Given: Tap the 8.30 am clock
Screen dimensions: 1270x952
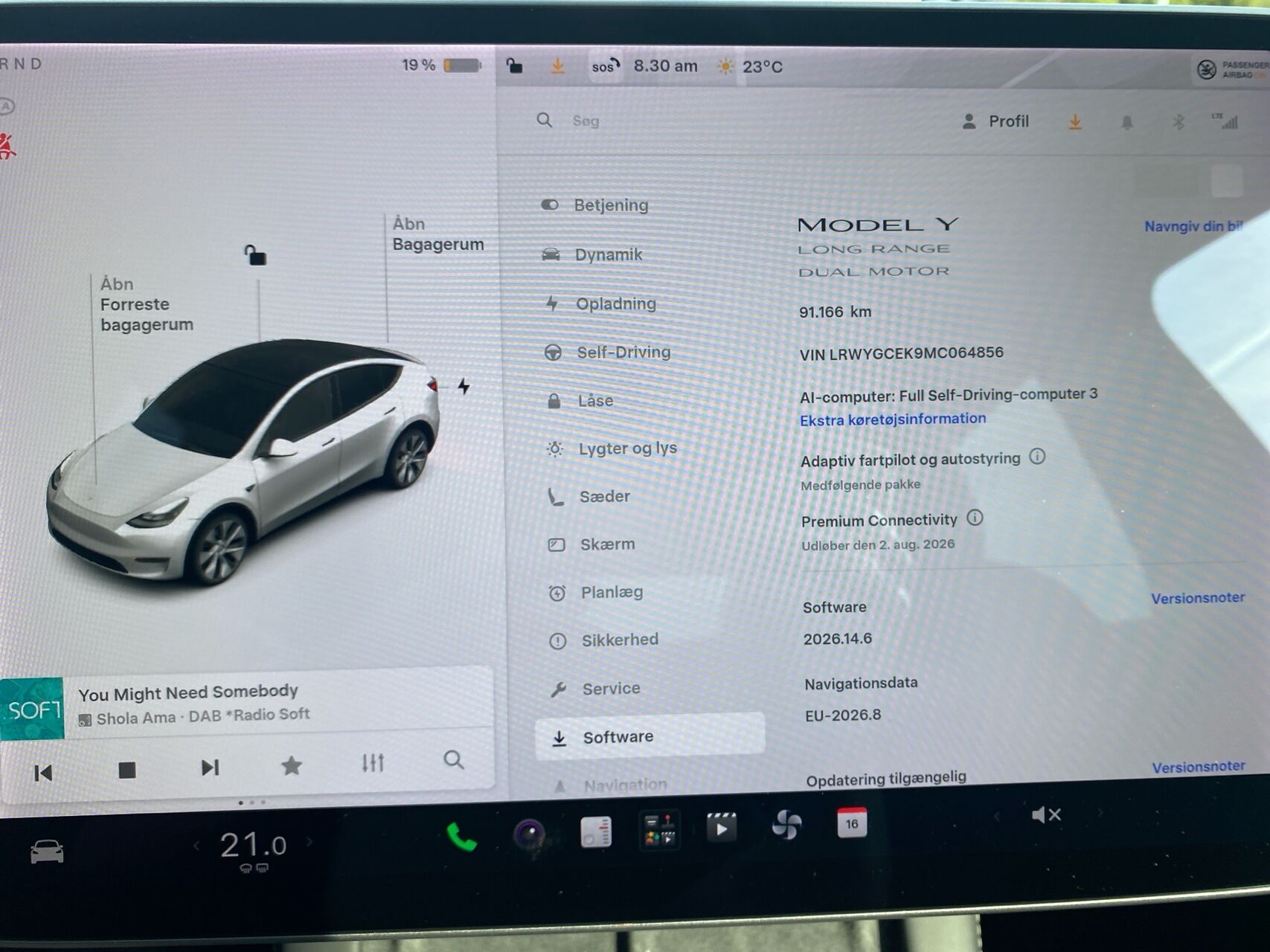Looking at the screenshot, I should pyautogui.click(x=666, y=66).
